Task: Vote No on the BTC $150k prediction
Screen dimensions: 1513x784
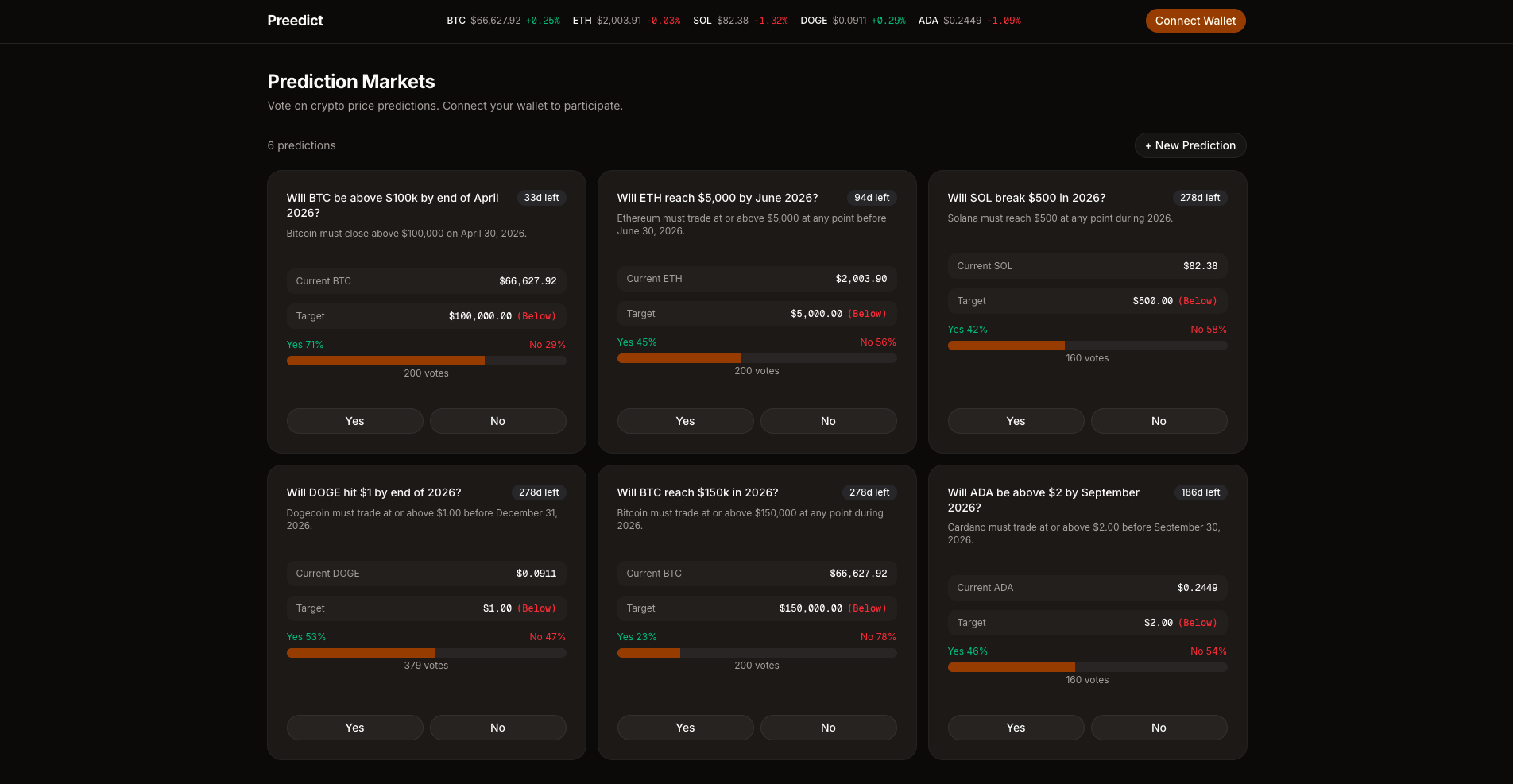Action: [x=828, y=728]
